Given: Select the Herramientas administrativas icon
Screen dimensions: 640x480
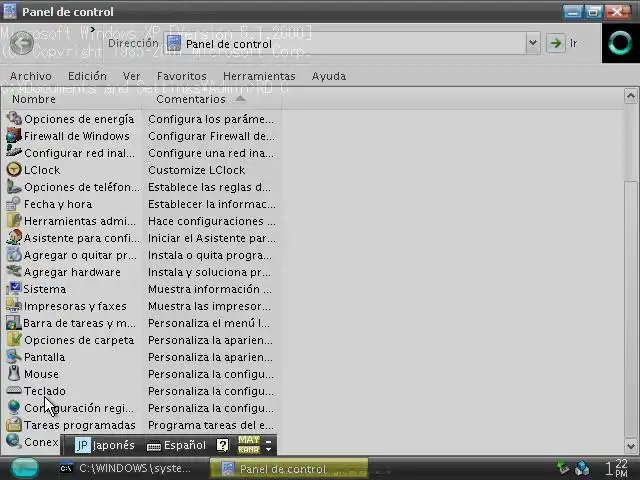Looking at the screenshot, I should [14, 221].
